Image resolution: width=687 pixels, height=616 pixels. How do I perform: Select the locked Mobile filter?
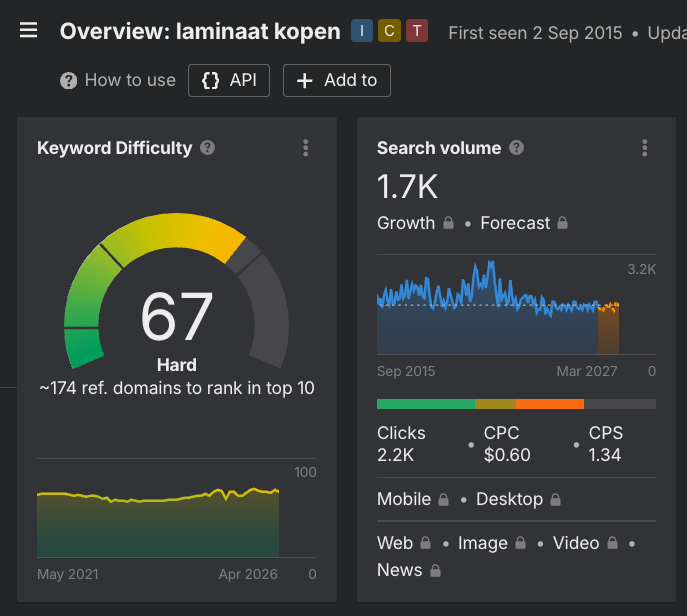[404, 499]
